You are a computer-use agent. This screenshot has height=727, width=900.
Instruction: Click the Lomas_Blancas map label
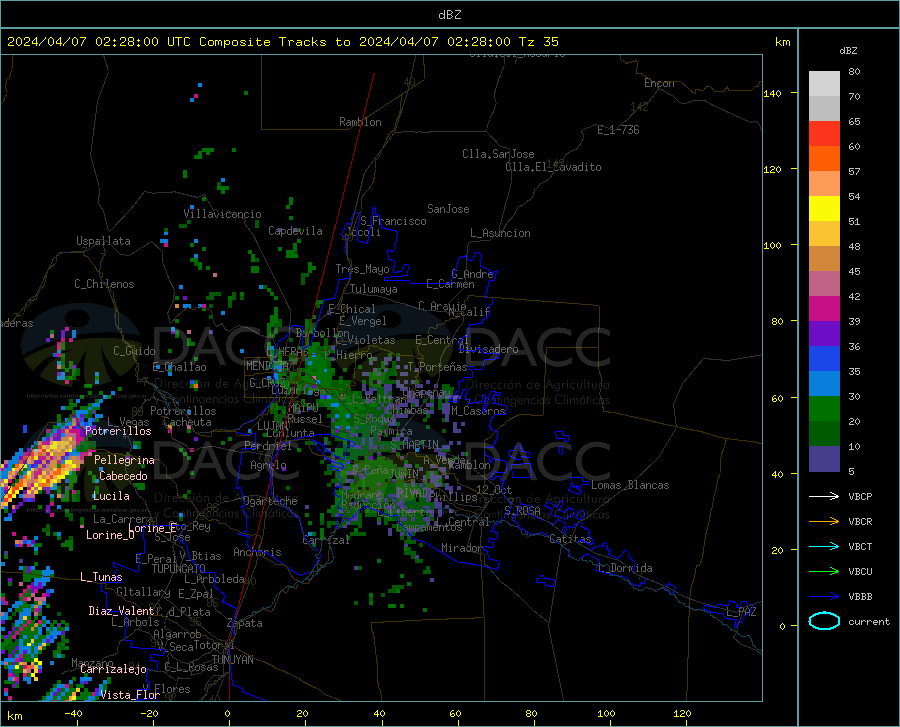(x=630, y=485)
